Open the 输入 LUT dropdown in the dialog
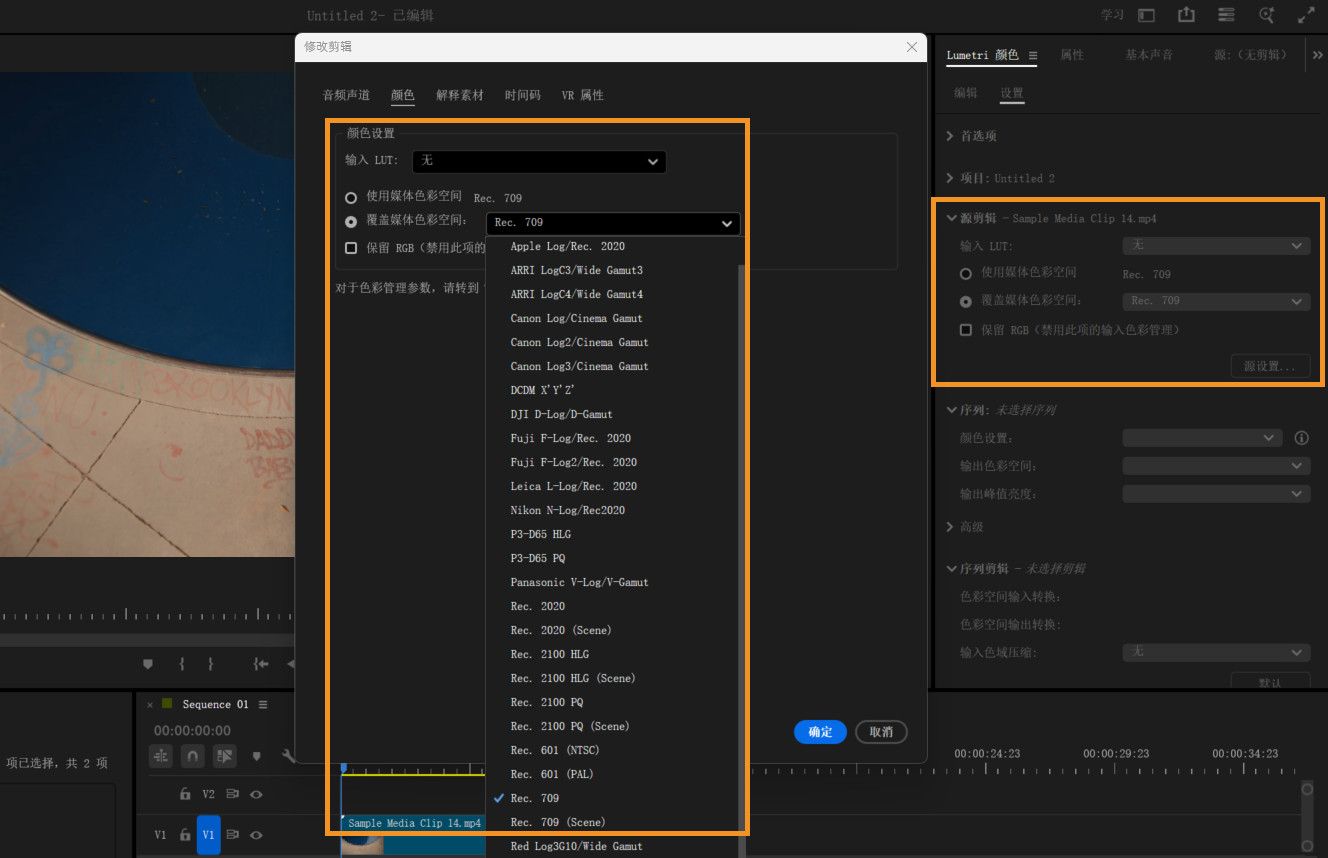The image size is (1328, 858). click(x=540, y=161)
